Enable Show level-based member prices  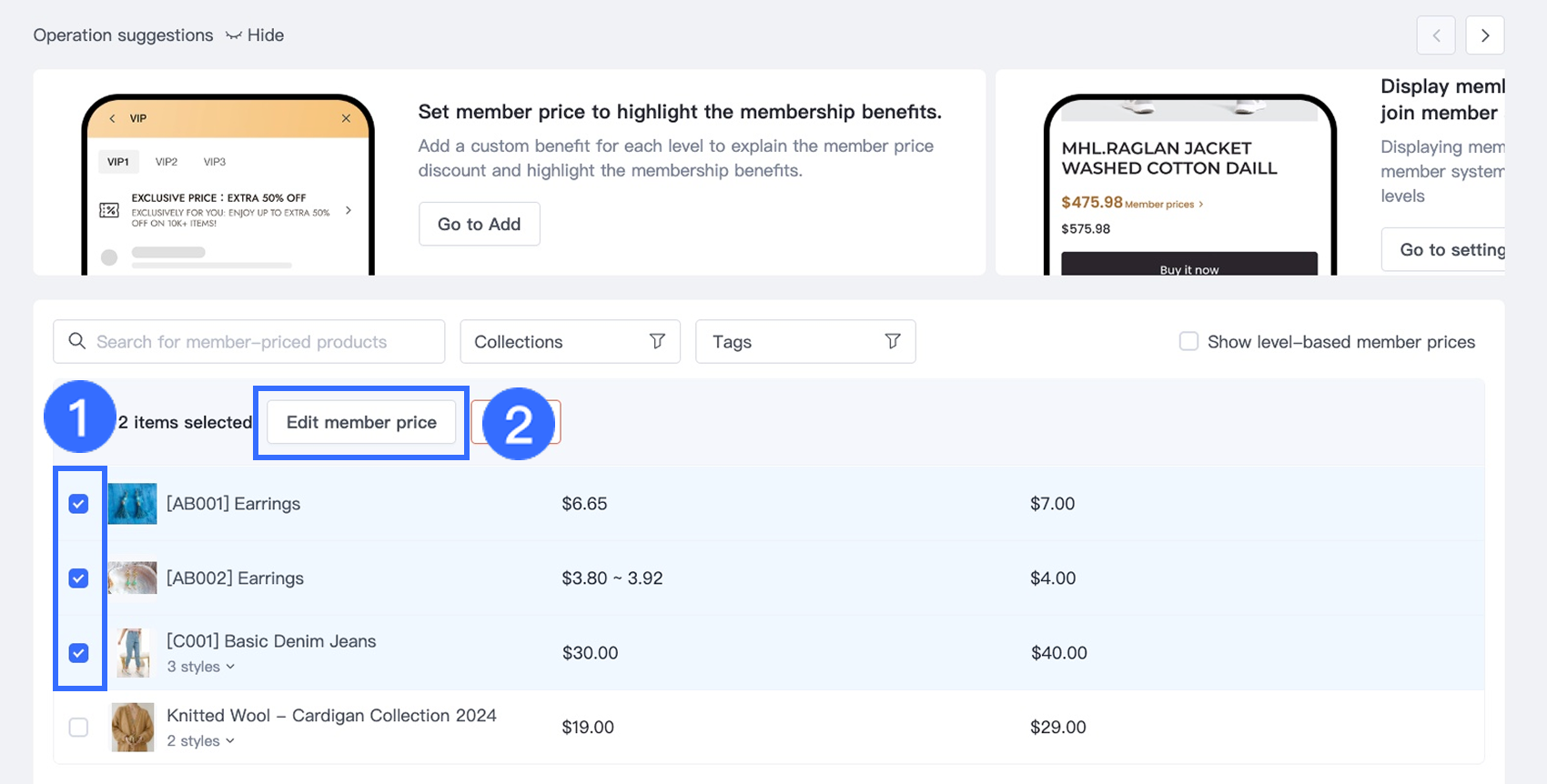click(x=1188, y=341)
